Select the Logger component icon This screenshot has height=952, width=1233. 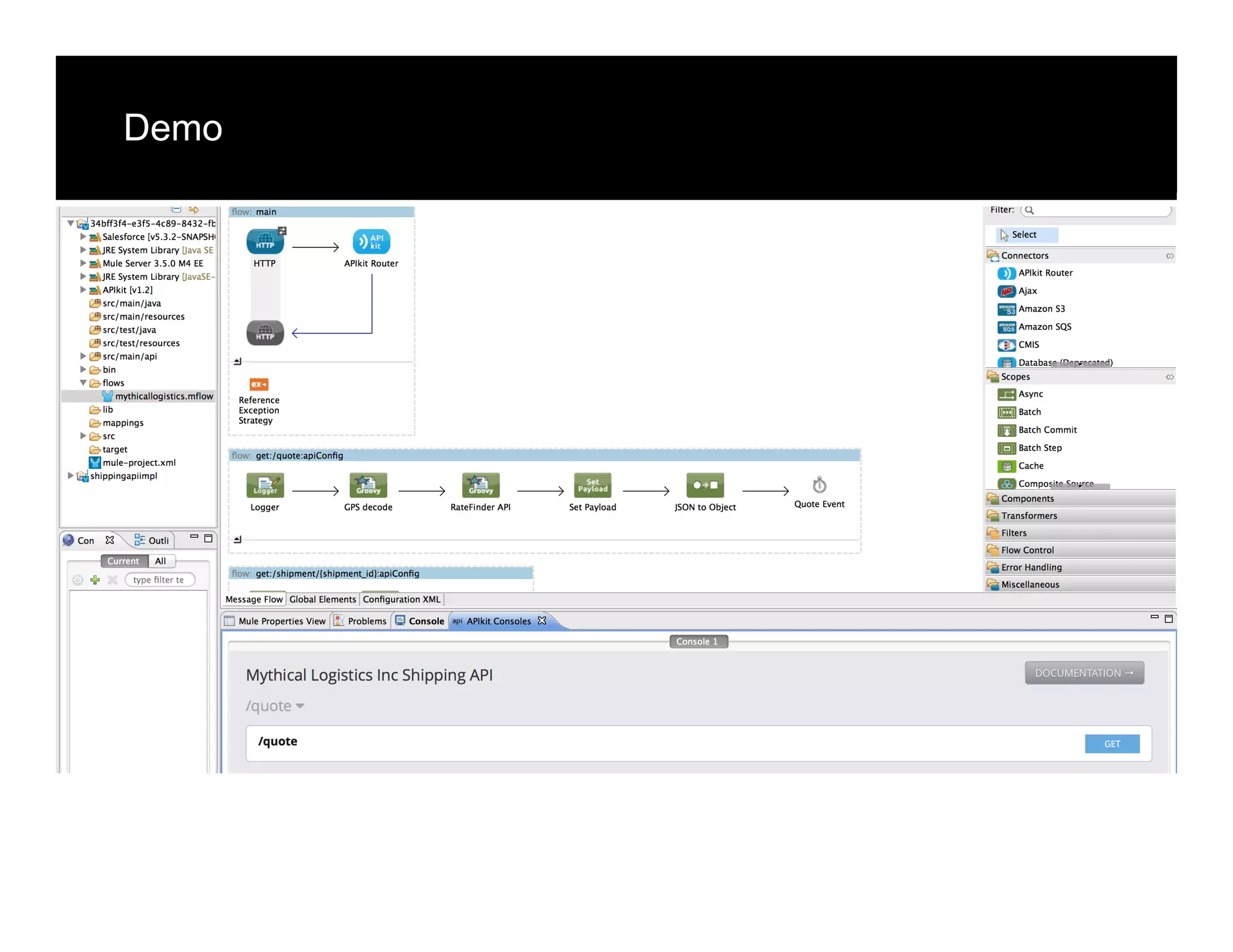click(x=265, y=486)
